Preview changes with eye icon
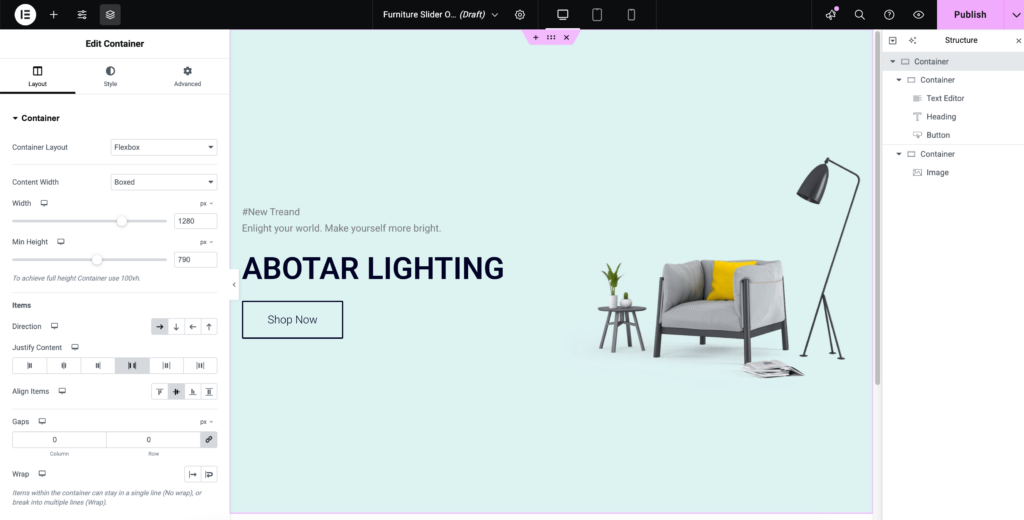 coord(918,14)
